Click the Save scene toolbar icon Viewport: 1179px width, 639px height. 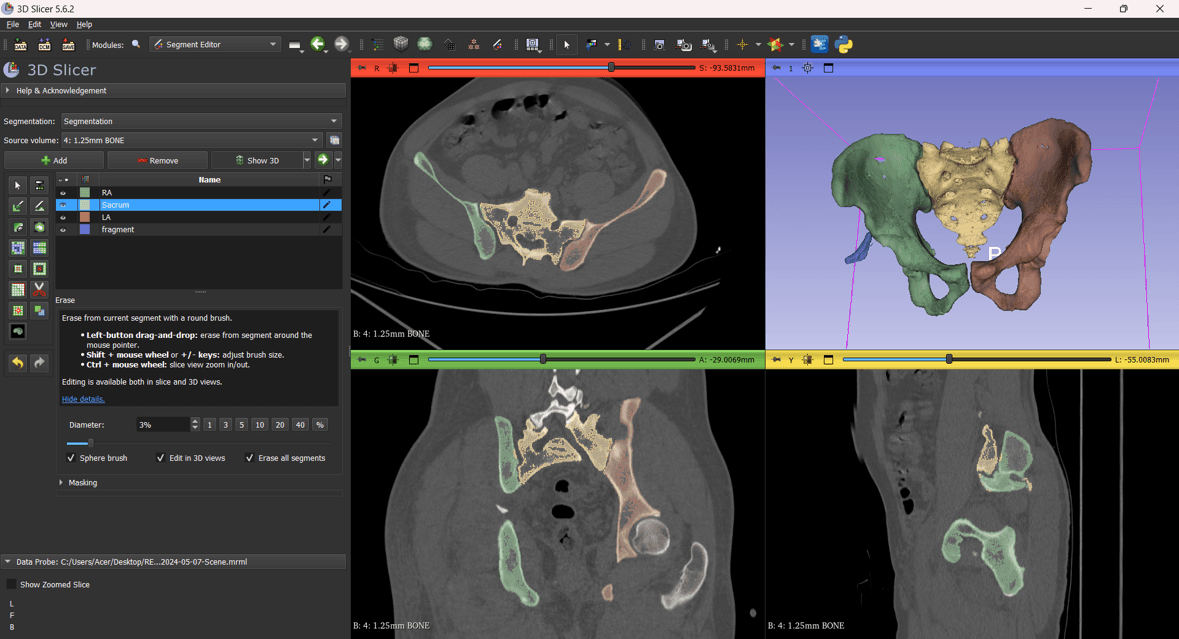[x=68, y=44]
